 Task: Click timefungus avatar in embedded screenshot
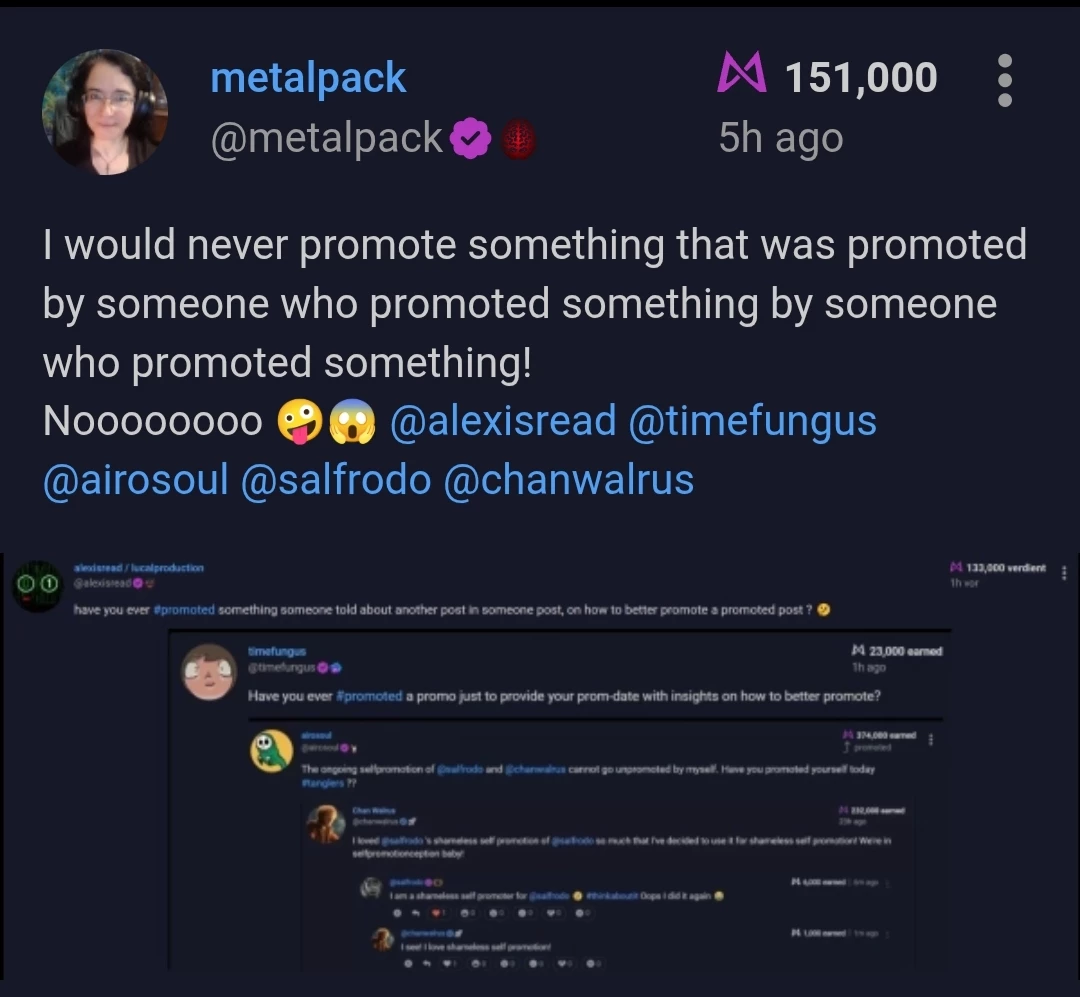pos(209,672)
